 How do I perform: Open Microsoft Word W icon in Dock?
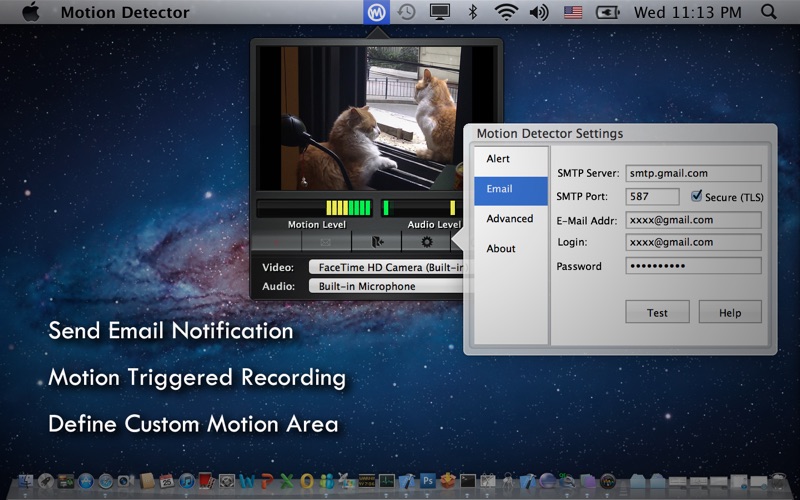[x=247, y=481]
